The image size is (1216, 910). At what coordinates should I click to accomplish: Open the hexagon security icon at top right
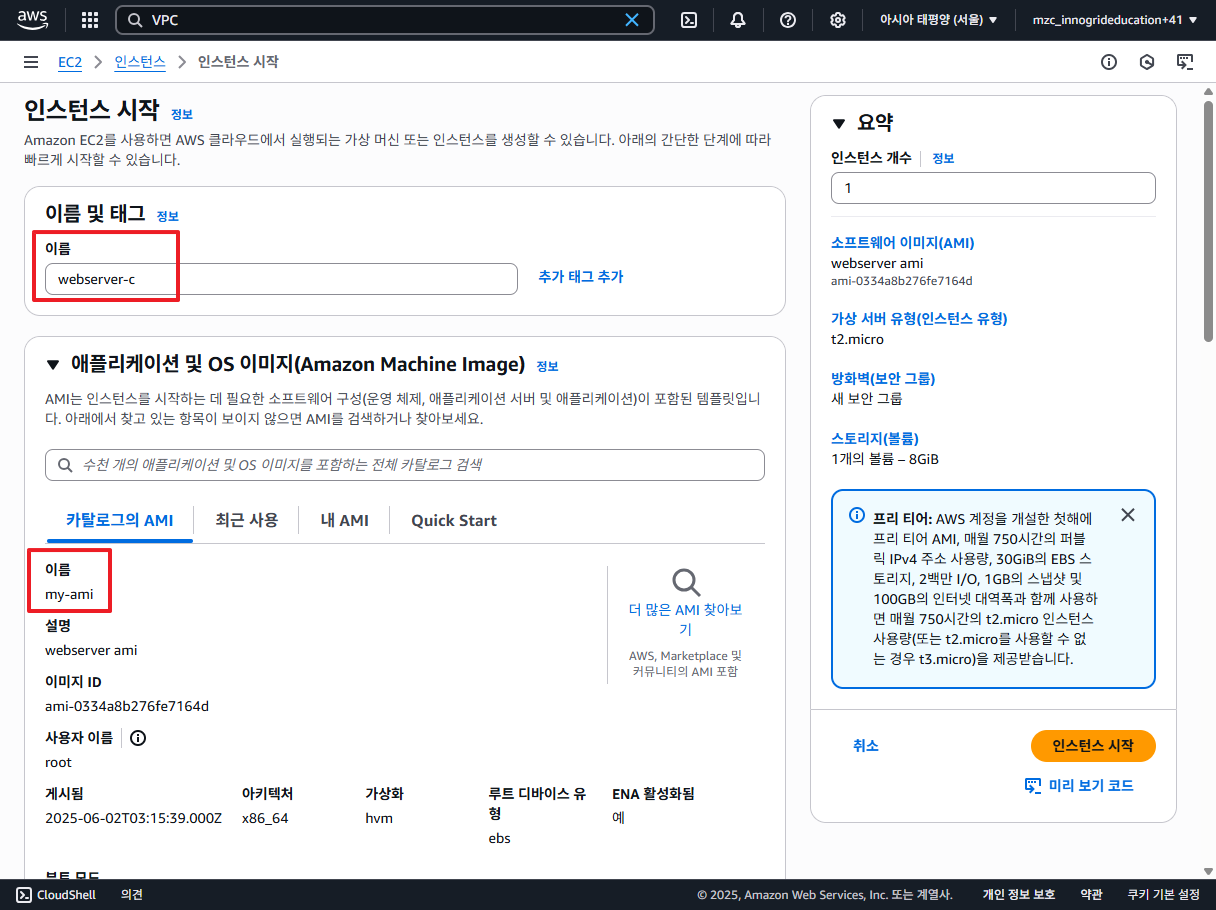click(x=1147, y=62)
